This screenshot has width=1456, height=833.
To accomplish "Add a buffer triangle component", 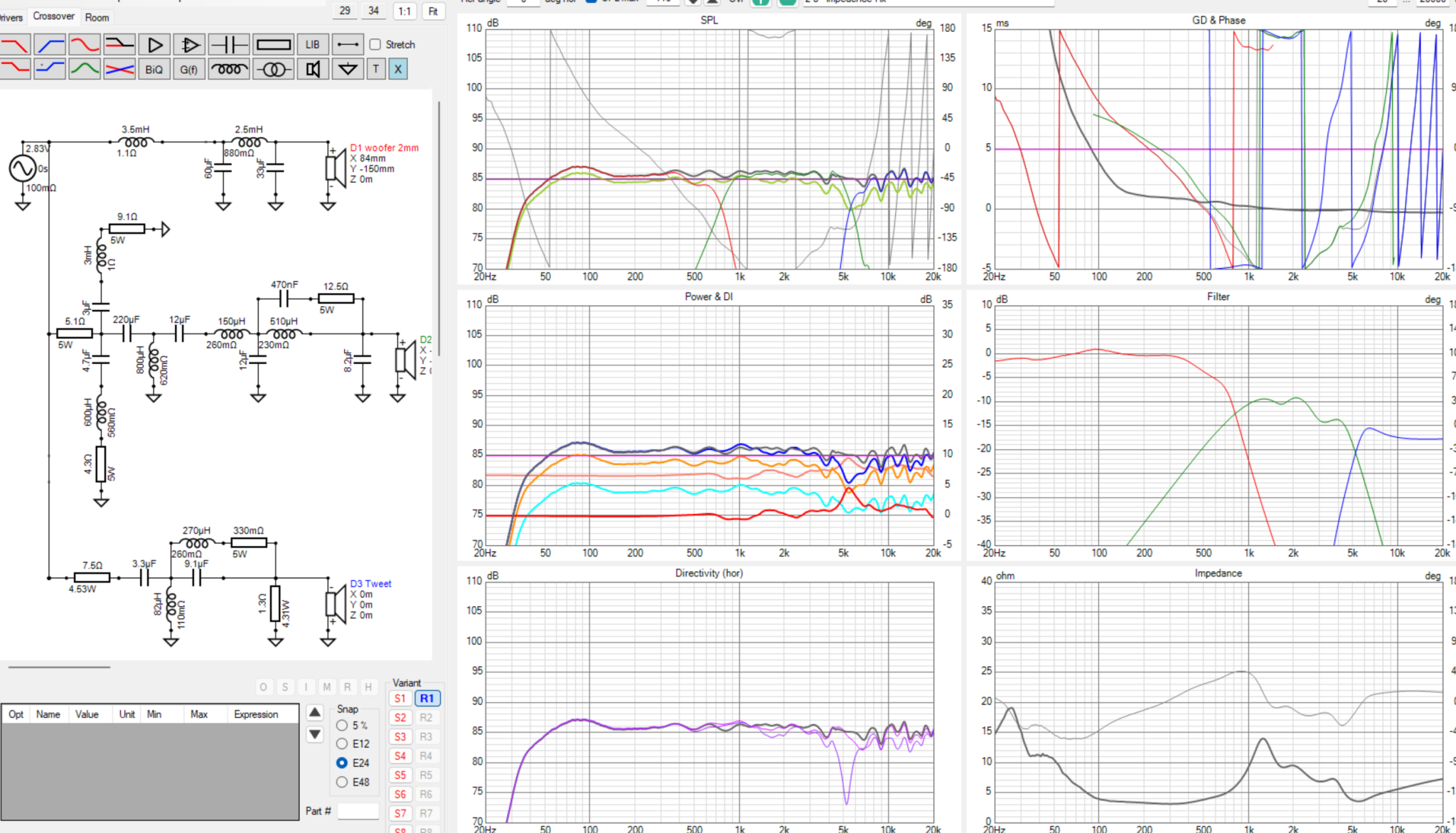I will tap(154, 45).
